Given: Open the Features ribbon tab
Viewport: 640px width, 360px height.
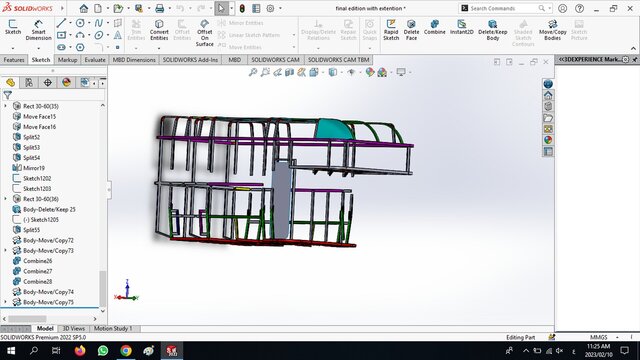Looking at the screenshot, I should click(x=14, y=60).
